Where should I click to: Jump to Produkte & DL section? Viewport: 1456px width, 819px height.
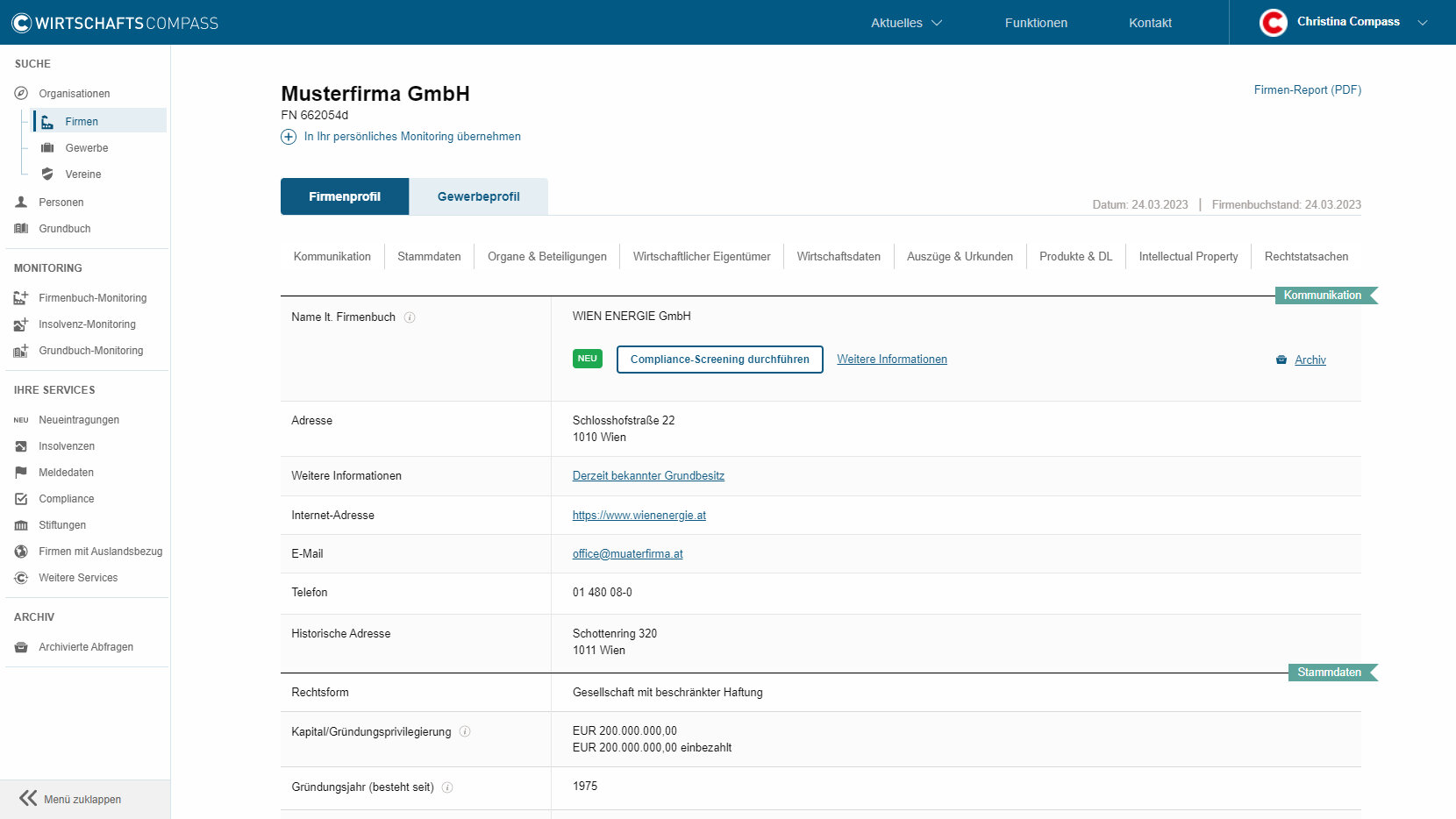pyautogui.click(x=1075, y=257)
